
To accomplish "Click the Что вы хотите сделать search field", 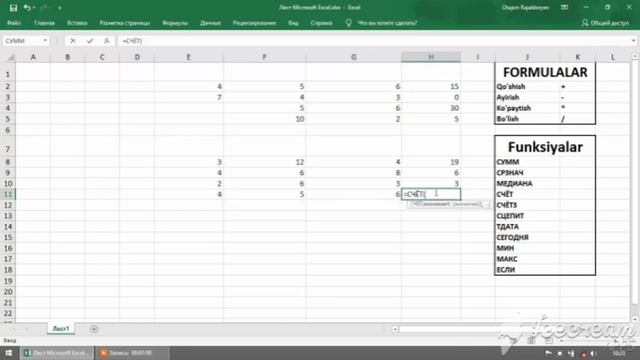I will tap(387, 23).
